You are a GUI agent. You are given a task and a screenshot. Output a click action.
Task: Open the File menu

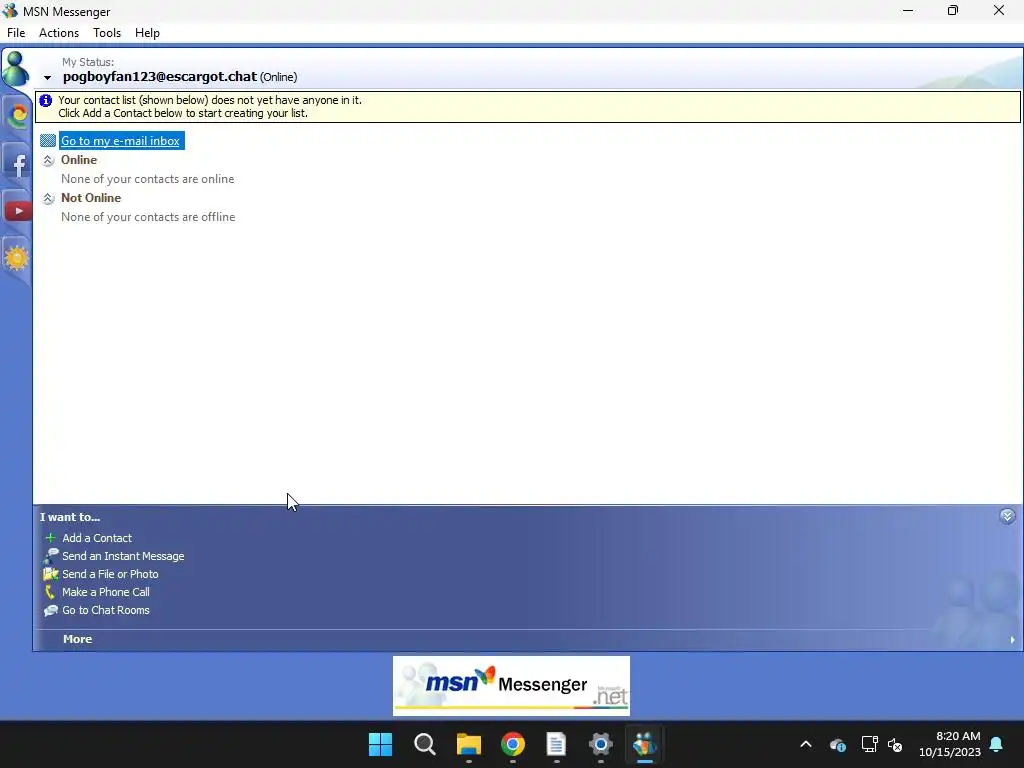click(x=16, y=33)
